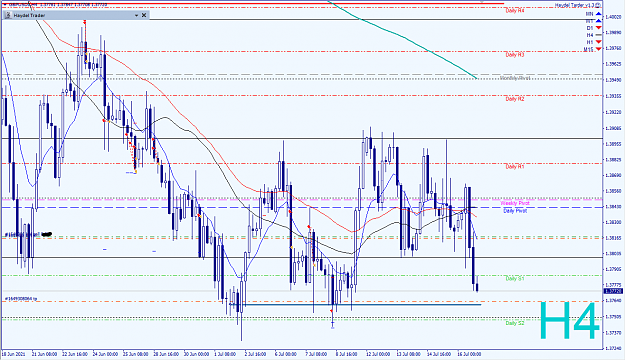
Task: Click the red down arrow next to H1
Action: (x=599, y=42)
